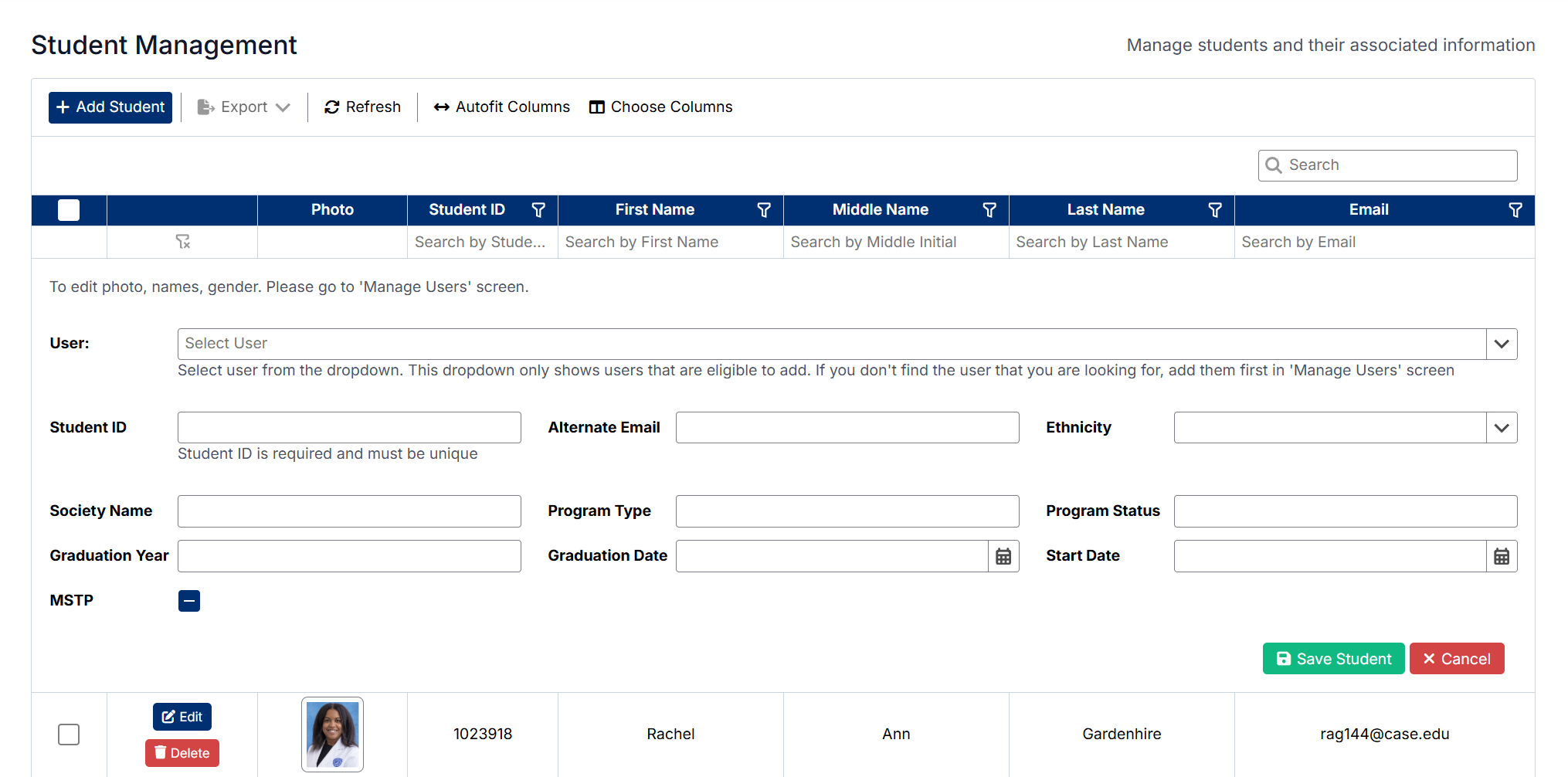
Task: Clear all filters using the filter-reset icon
Action: [x=183, y=242]
